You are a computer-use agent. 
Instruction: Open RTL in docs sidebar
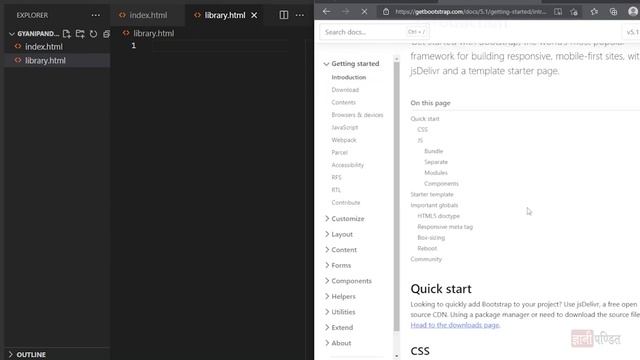point(336,190)
